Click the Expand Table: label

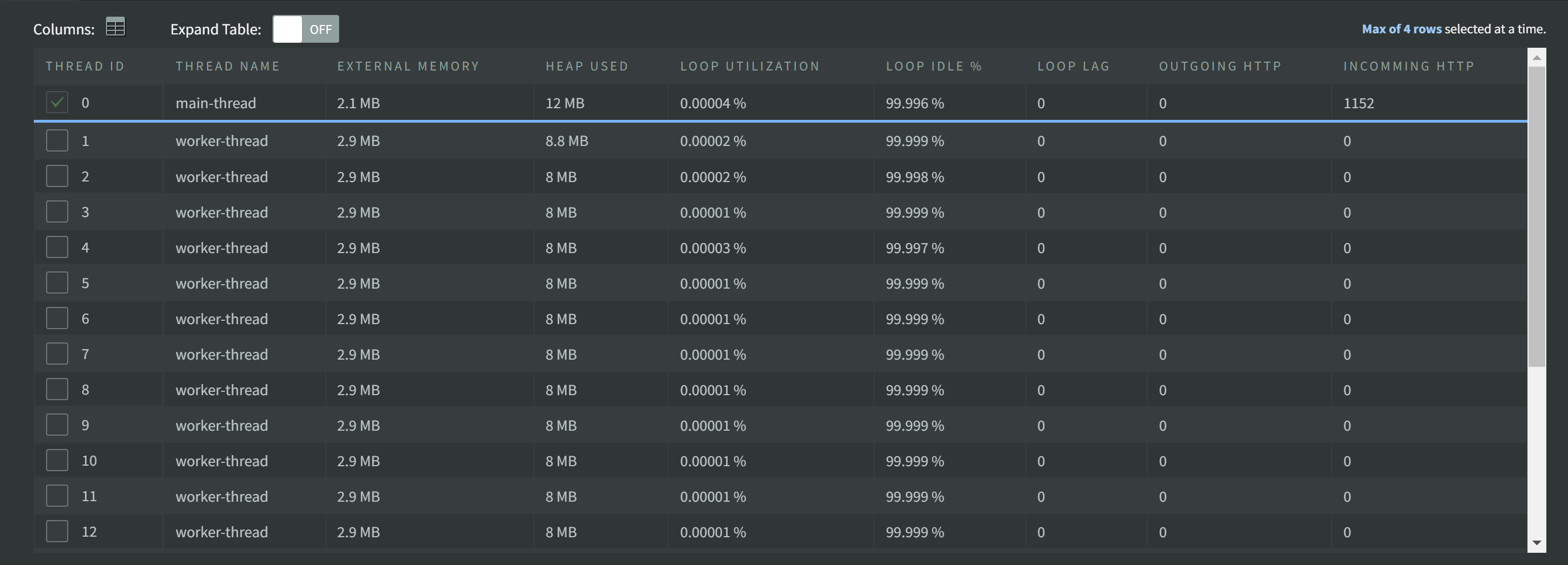(x=215, y=29)
